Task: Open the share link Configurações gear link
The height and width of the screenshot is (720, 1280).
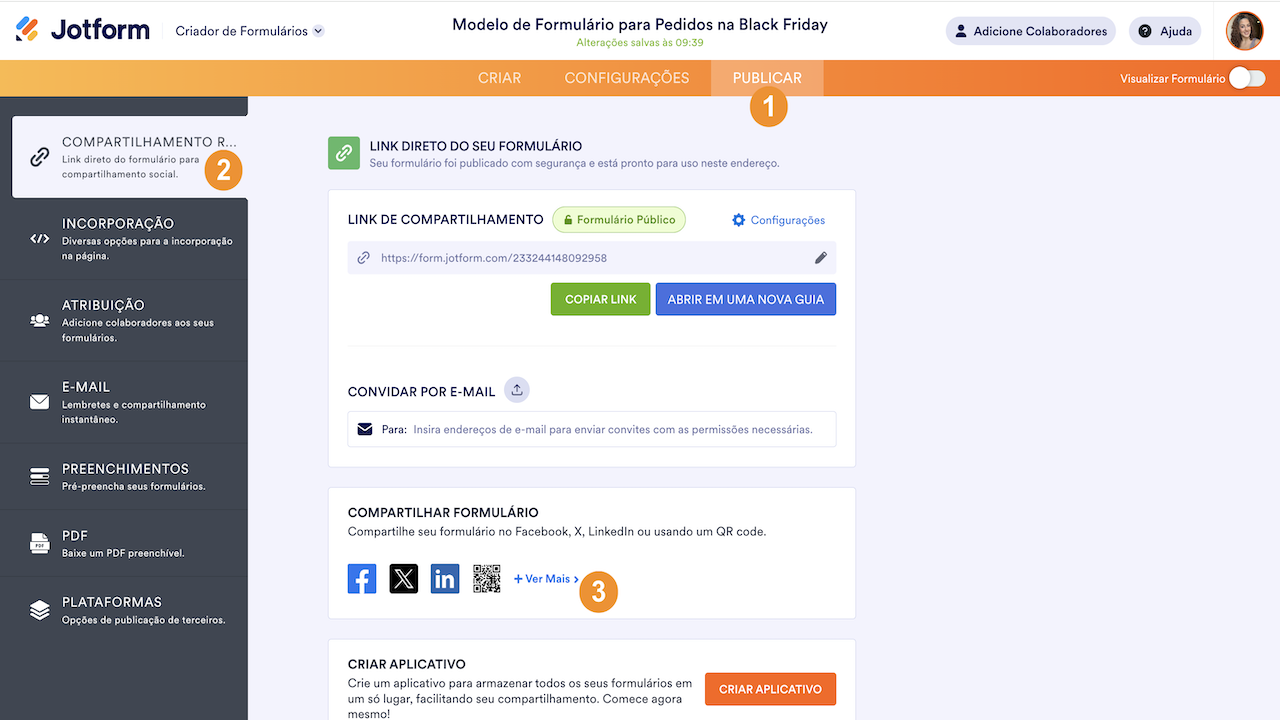Action: [x=778, y=220]
